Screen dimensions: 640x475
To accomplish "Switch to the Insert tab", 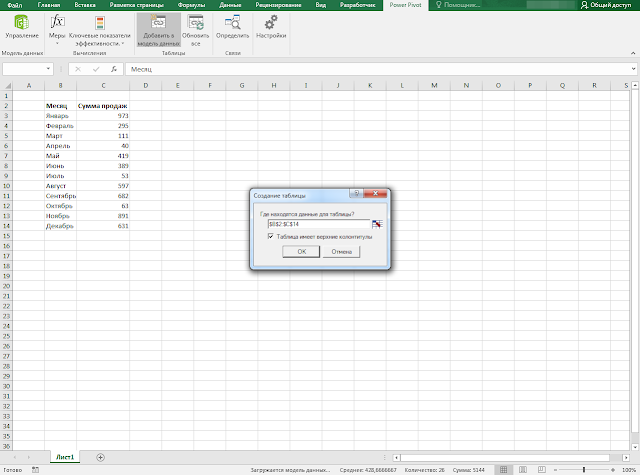I will pyautogui.click(x=85, y=5).
